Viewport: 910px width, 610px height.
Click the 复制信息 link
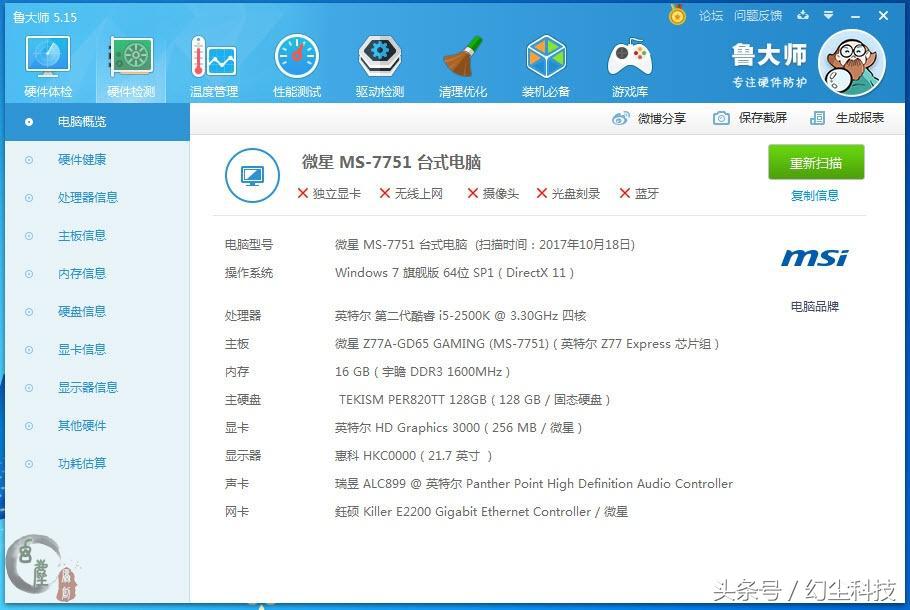(x=818, y=195)
